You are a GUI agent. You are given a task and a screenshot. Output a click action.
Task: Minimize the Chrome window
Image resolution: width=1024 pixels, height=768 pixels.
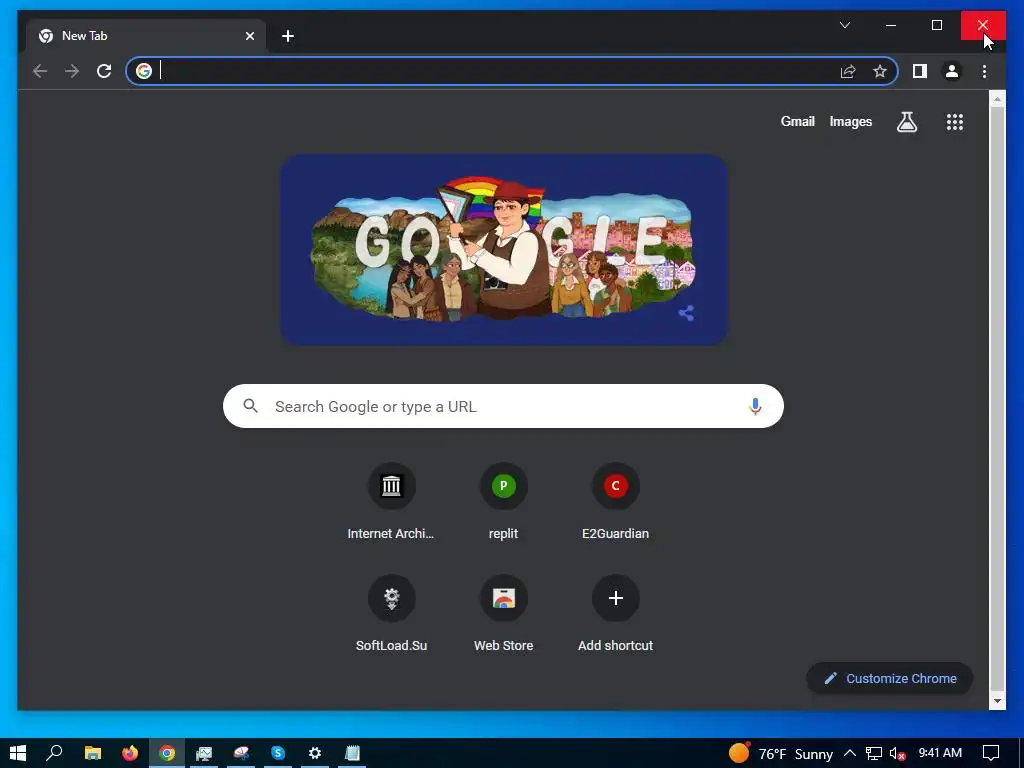(x=891, y=25)
